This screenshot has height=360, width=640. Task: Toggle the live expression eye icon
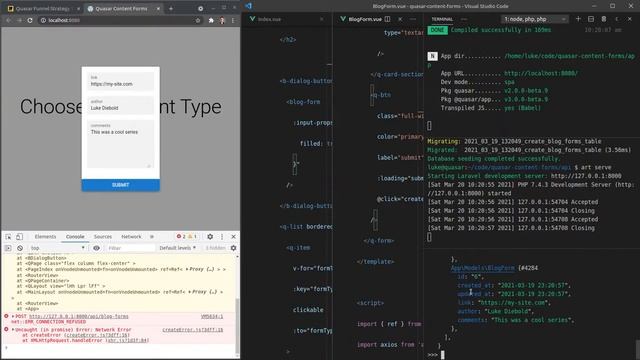(x=96, y=248)
